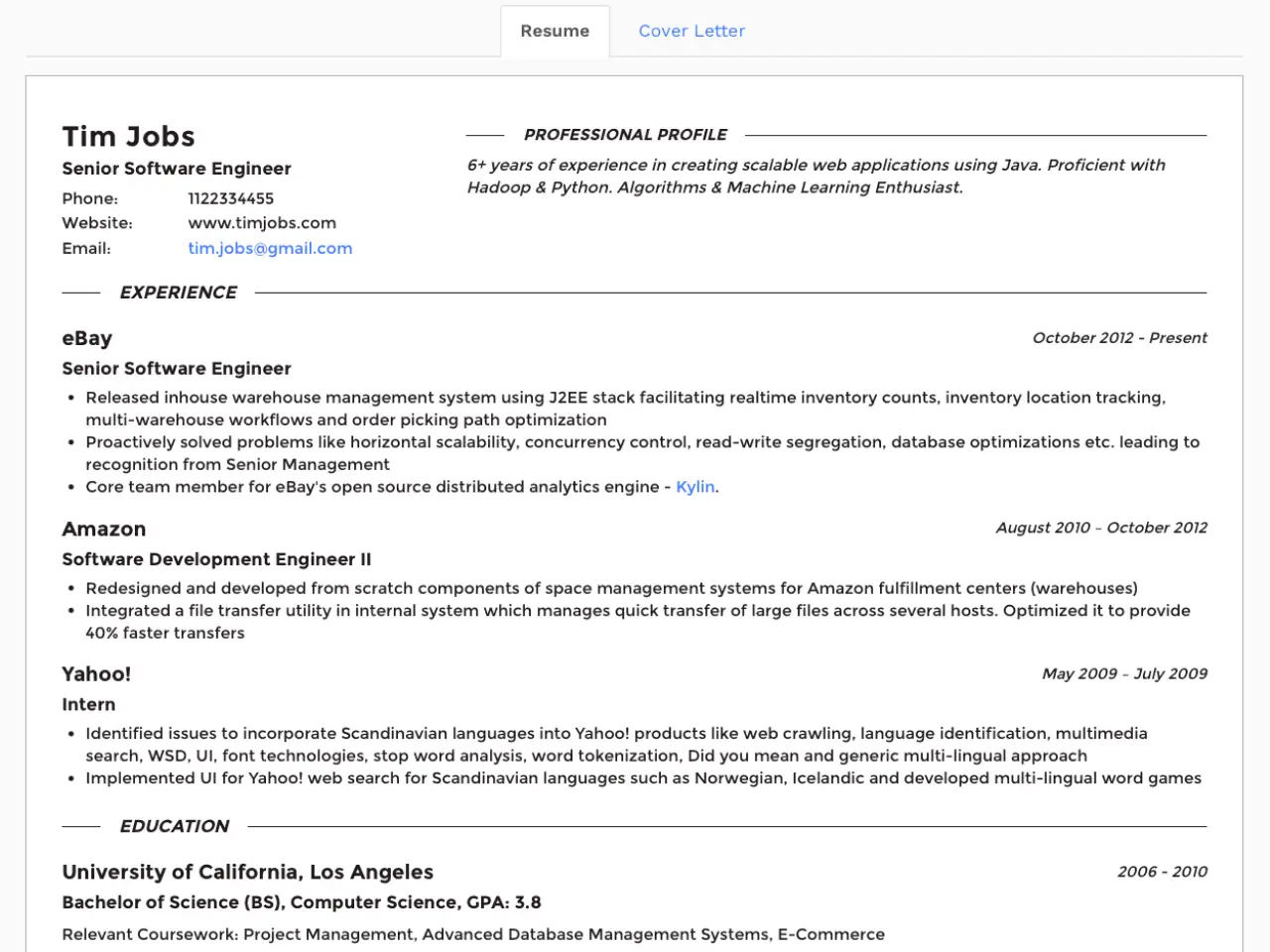Select the www.timjobs.com website text
Viewport: 1270px width, 952px height.
(262, 223)
